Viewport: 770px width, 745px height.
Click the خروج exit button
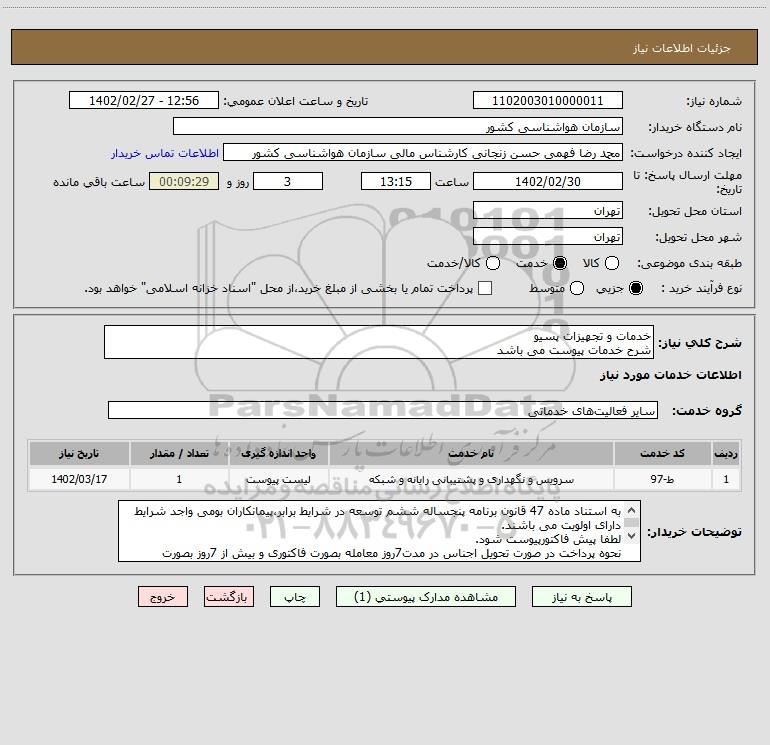(163, 597)
